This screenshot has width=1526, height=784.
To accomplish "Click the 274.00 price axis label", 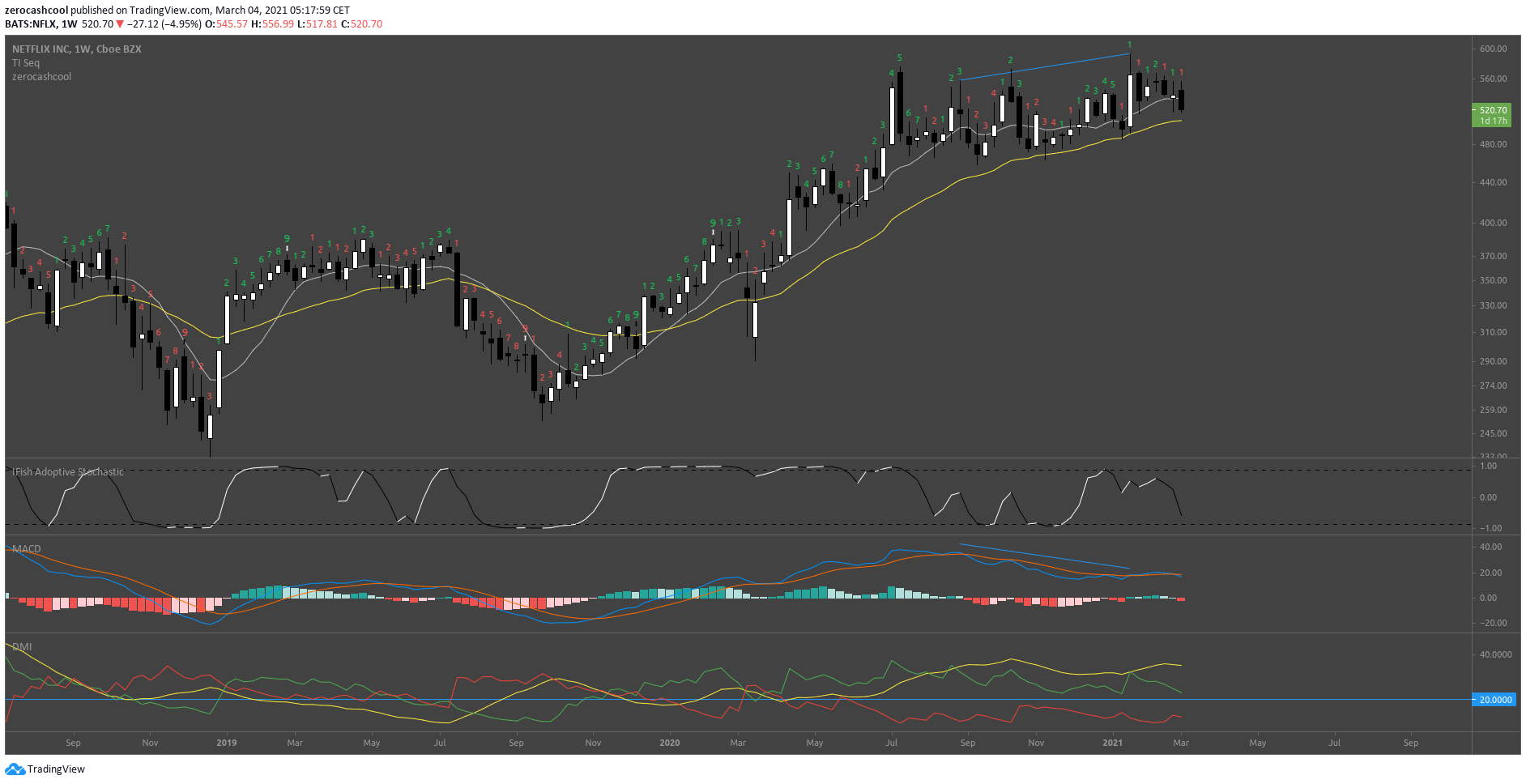I will click(1493, 386).
